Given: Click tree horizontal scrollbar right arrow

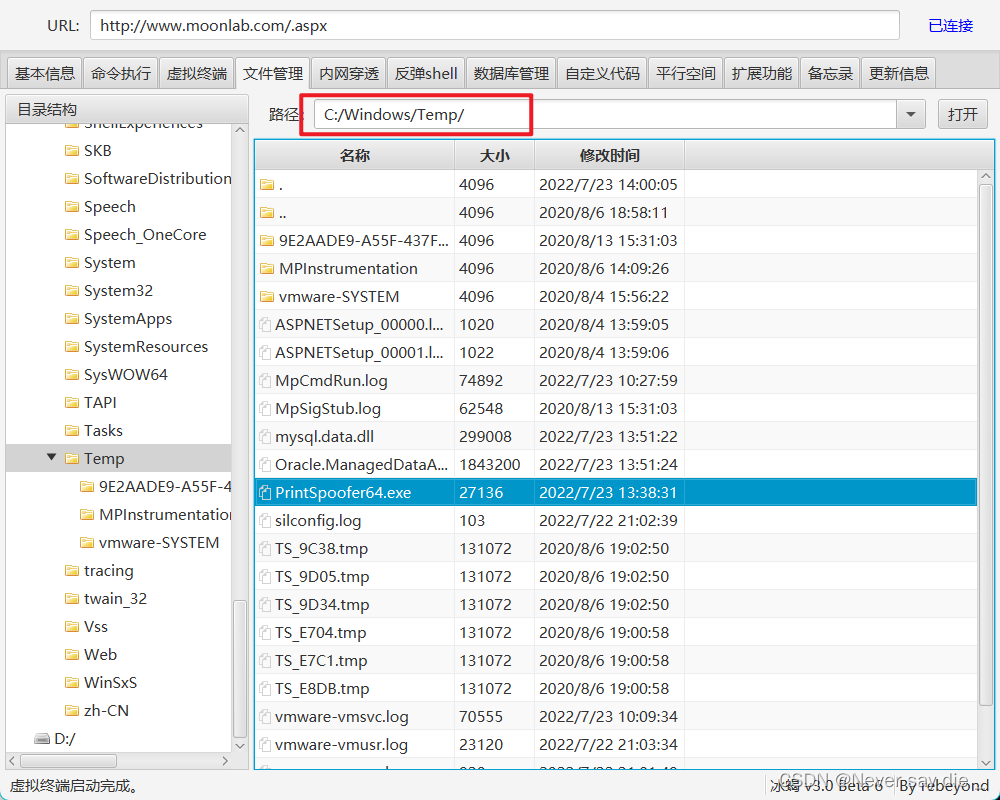Looking at the screenshot, I should coord(225,760).
